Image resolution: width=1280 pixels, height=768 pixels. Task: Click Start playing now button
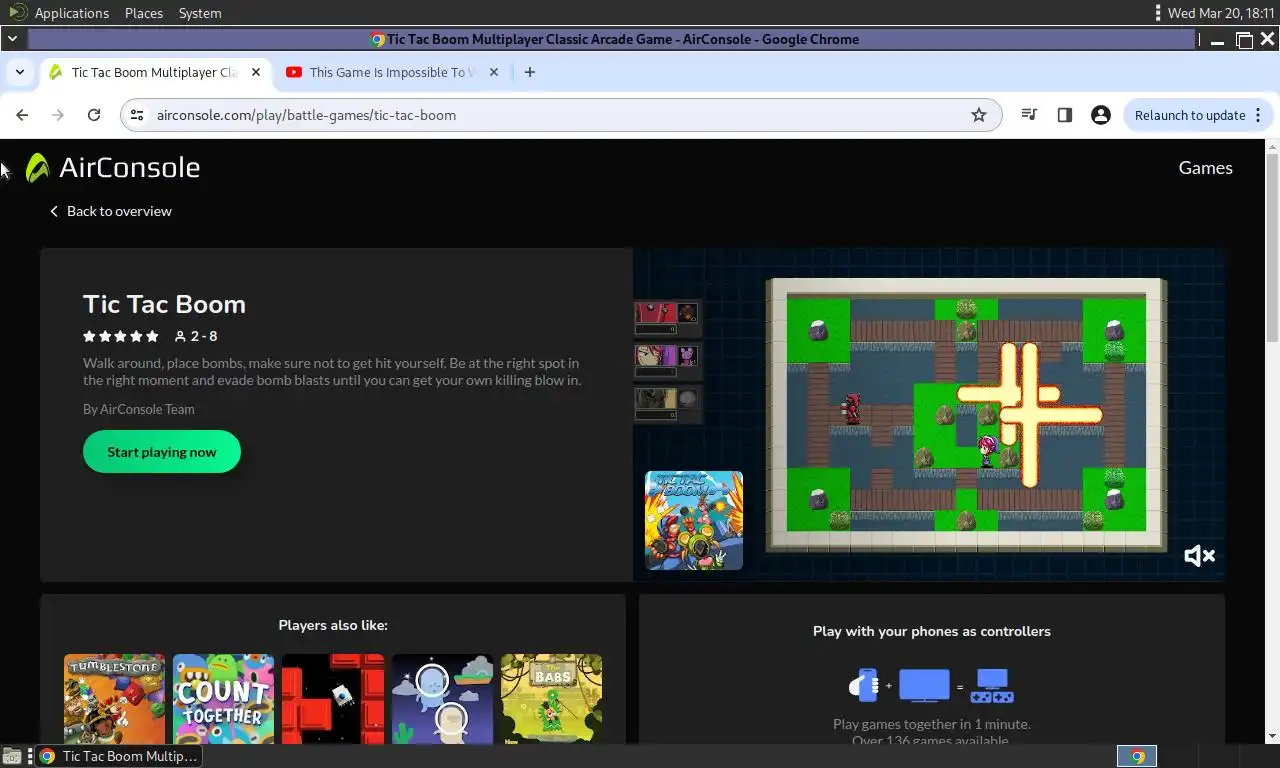pos(162,452)
